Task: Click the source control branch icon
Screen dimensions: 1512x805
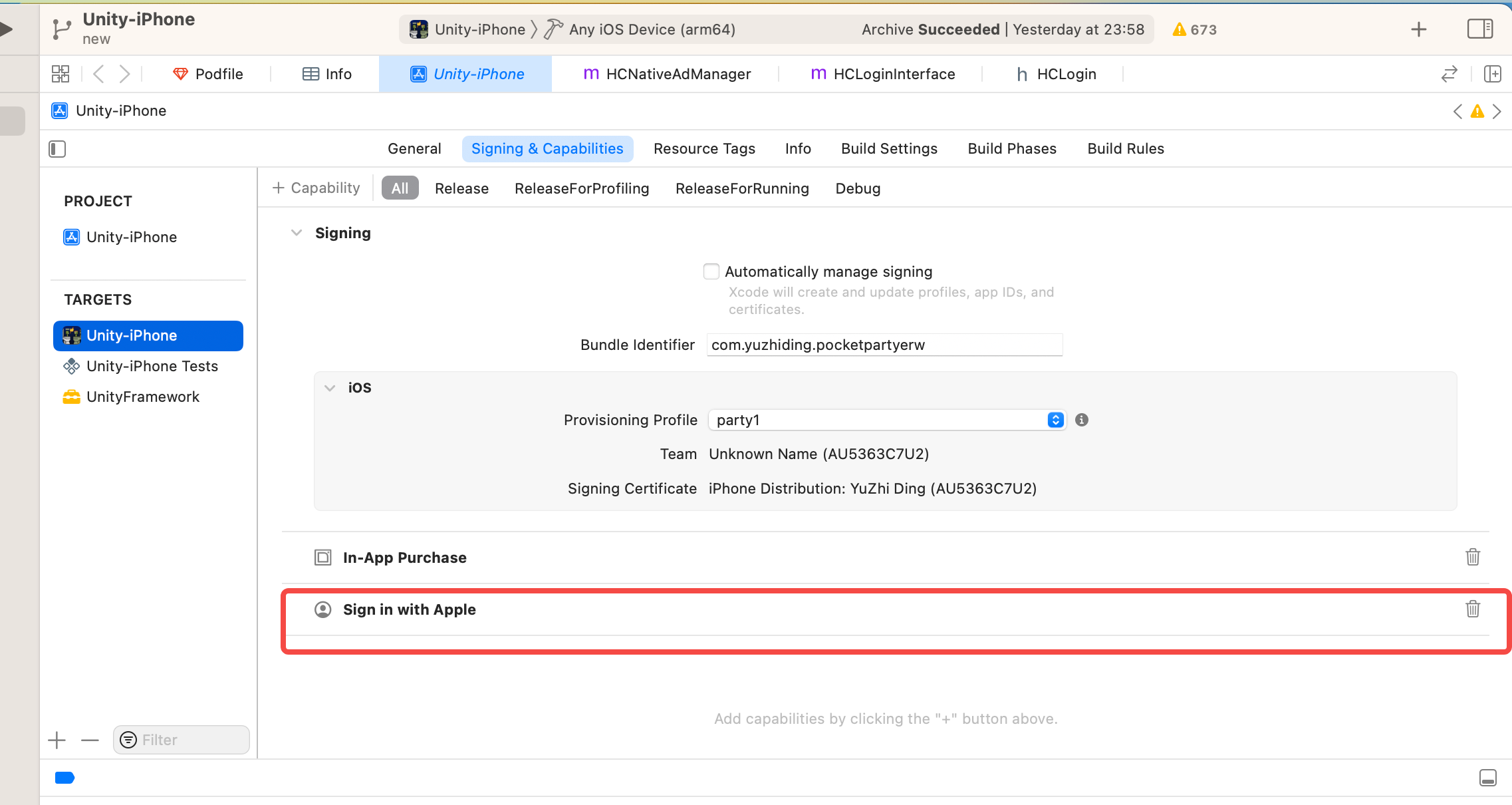Action: pos(61,29)
